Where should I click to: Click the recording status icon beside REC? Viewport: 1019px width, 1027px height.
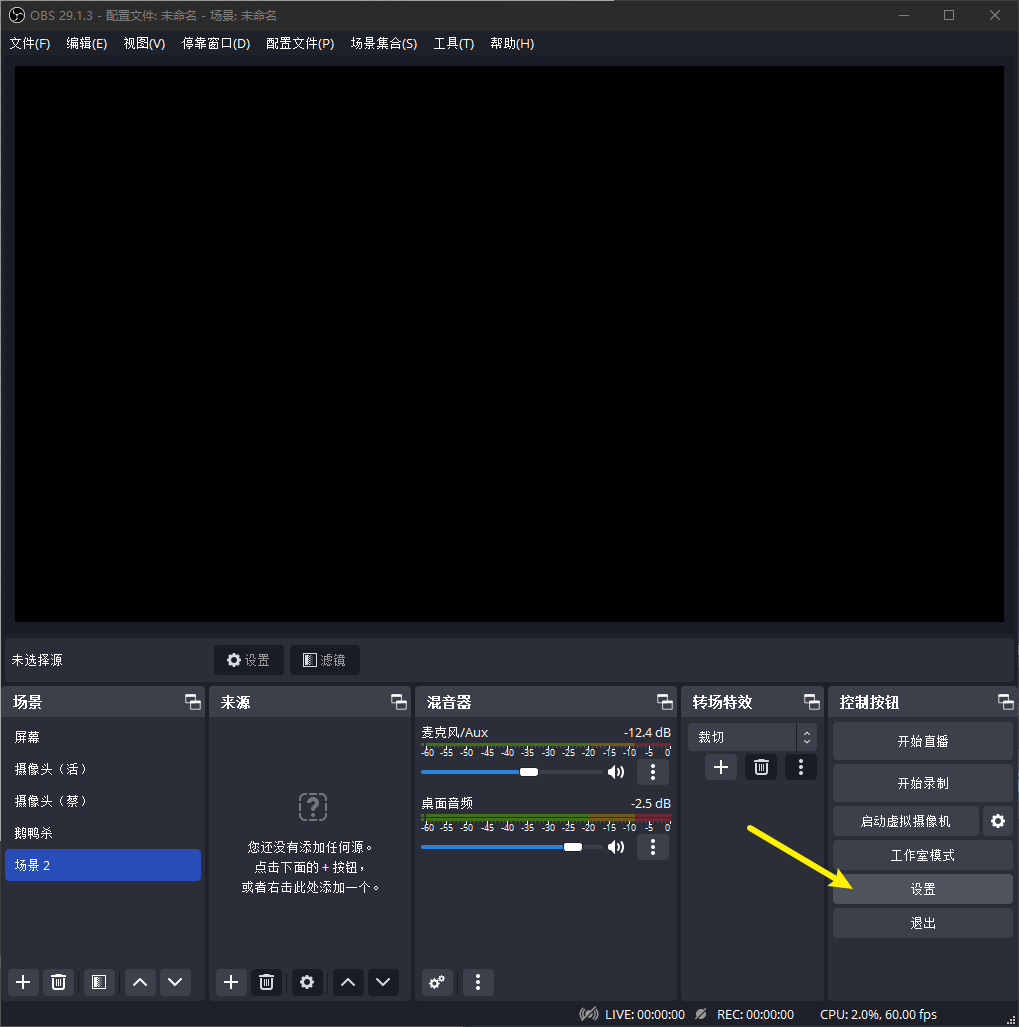tap(701, 1015)
